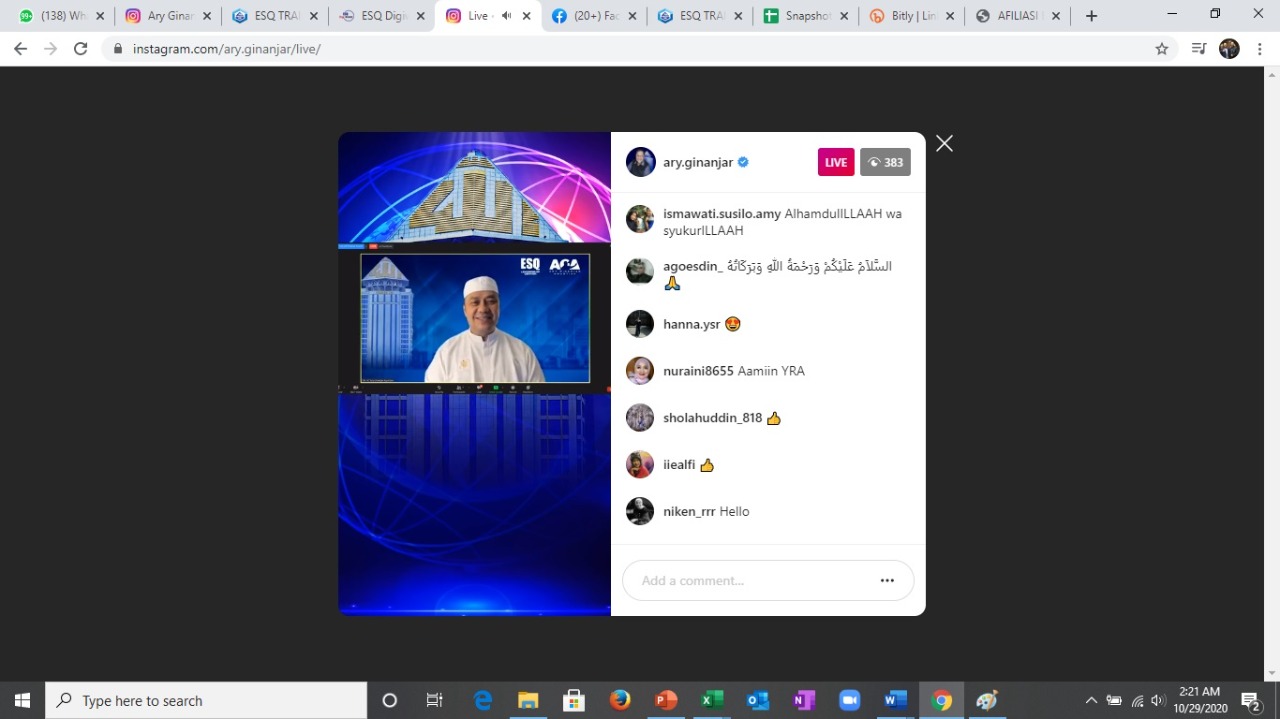Open Excel from the taskbar
Image resolution: width=1280 pixels, height=719 pixels.
(x=712, y=700)
